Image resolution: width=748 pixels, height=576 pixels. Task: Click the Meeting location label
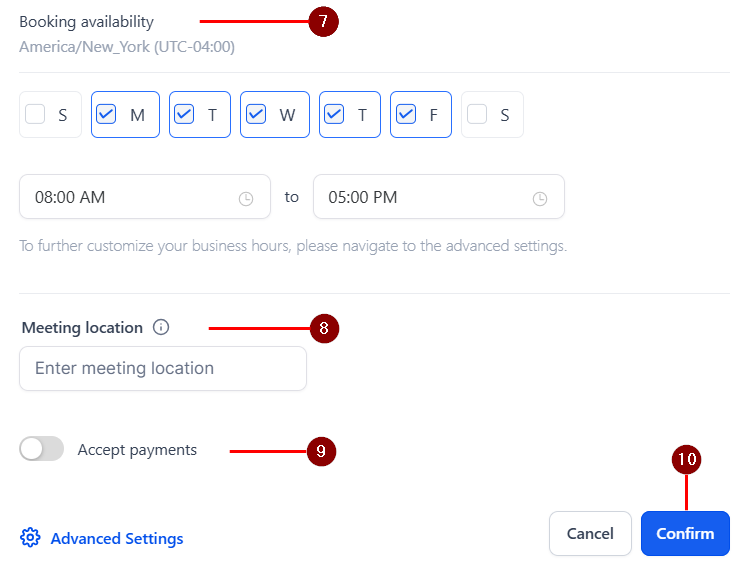click(x=82, y=328)
